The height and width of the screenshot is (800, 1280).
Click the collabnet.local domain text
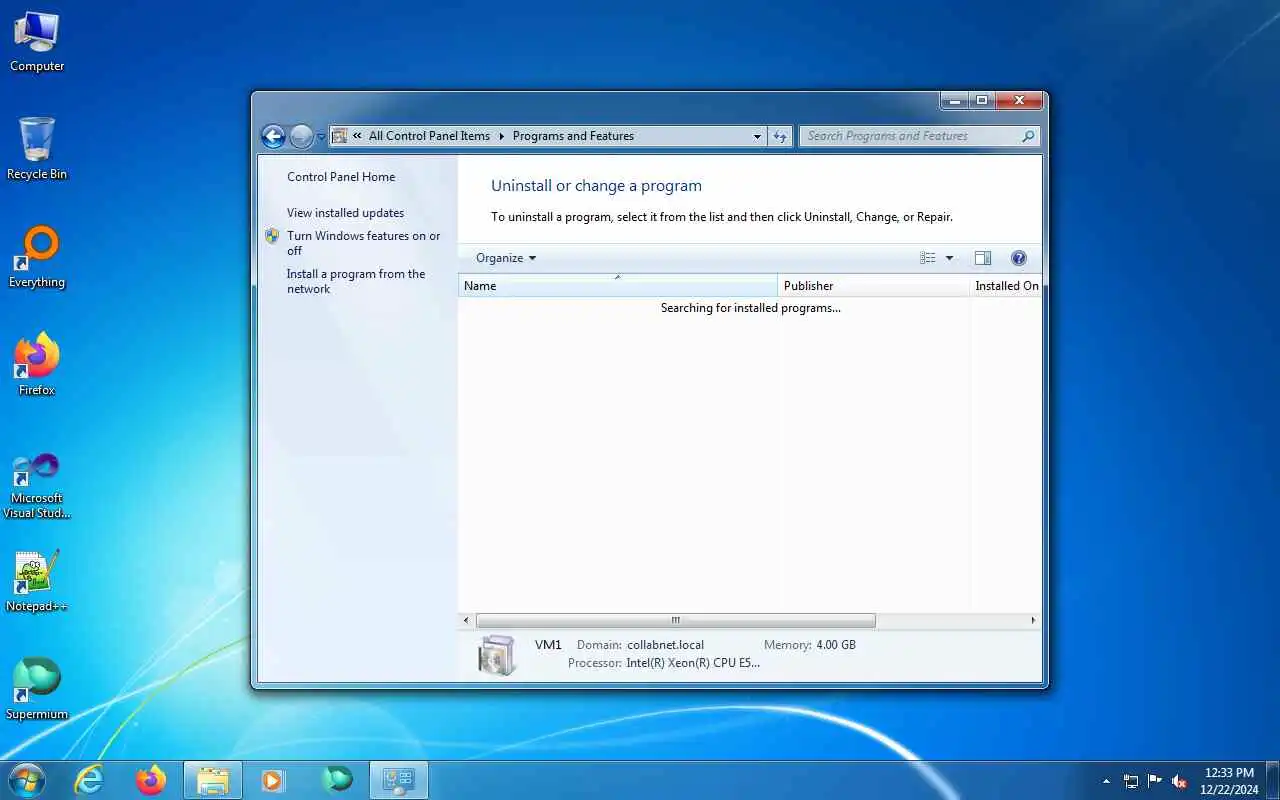point(665,645)
